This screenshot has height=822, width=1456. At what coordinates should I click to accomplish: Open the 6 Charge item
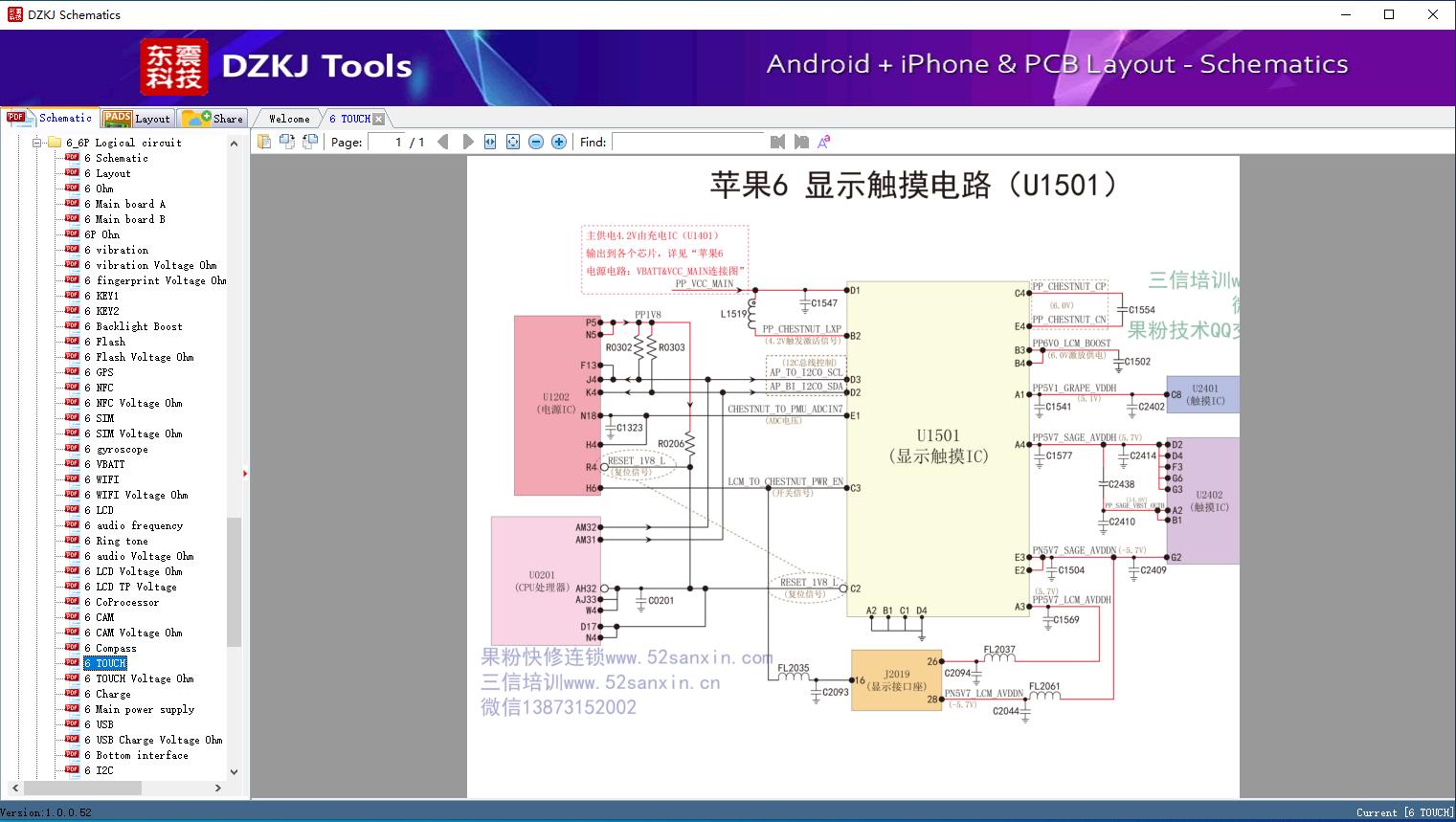point(107,694)
